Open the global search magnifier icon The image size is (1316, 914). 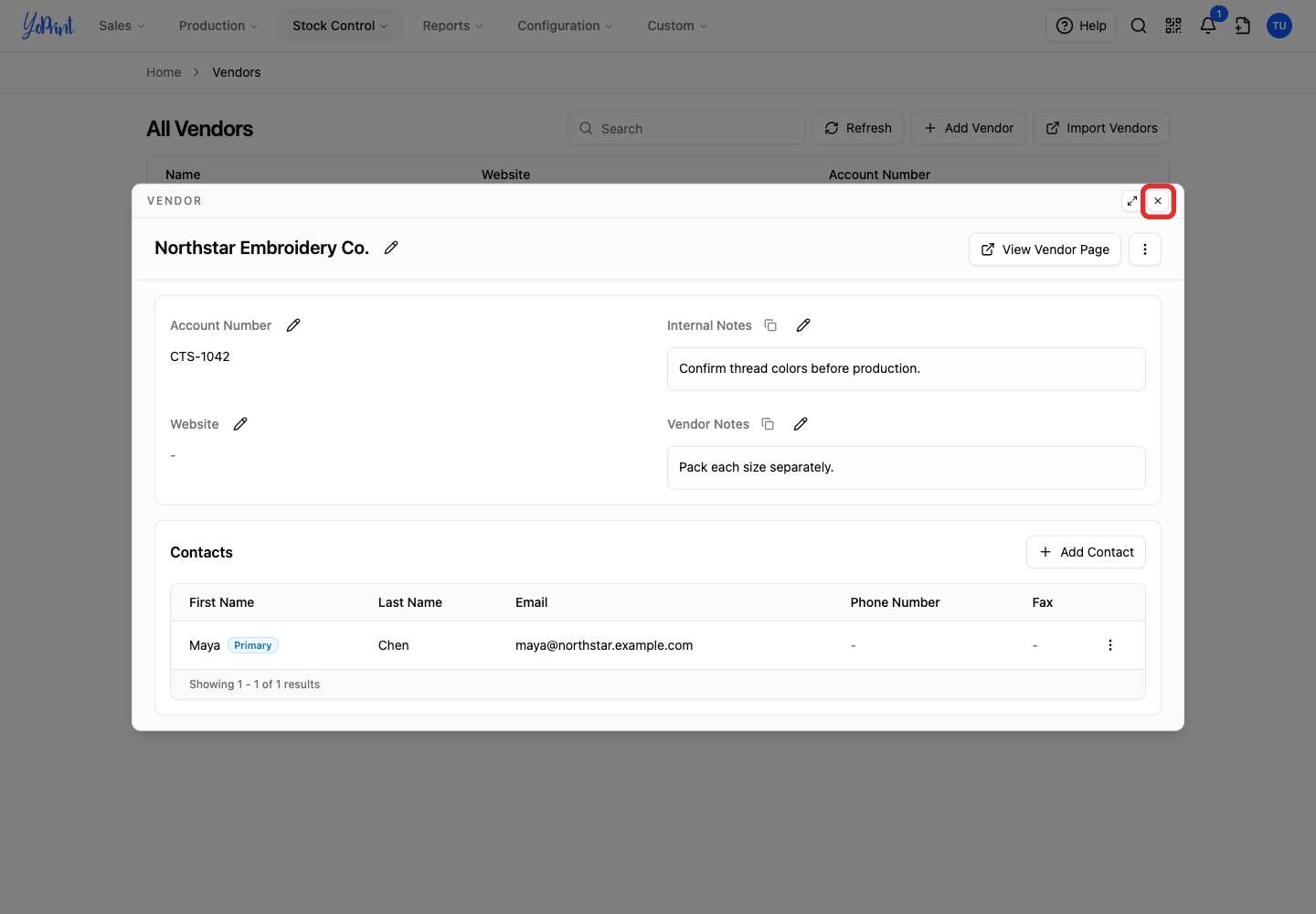(x=1139, y=26)
